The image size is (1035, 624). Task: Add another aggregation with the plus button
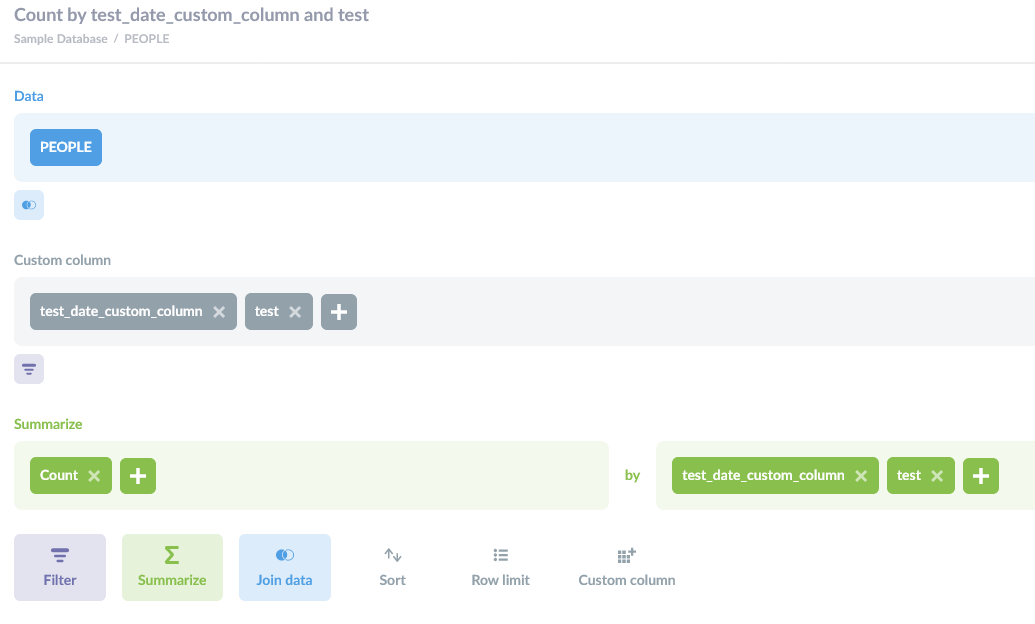tap(137, 475)
